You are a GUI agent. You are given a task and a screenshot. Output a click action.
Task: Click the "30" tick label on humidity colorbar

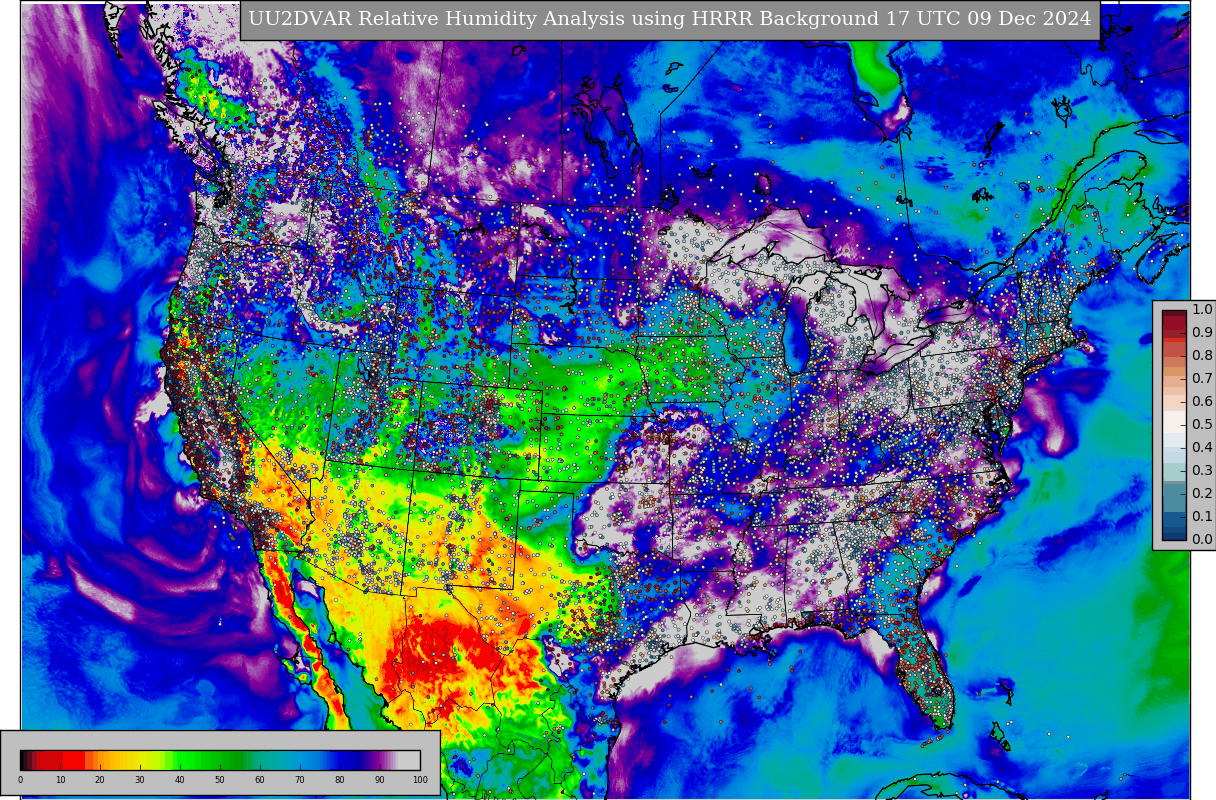coord(140,780)
